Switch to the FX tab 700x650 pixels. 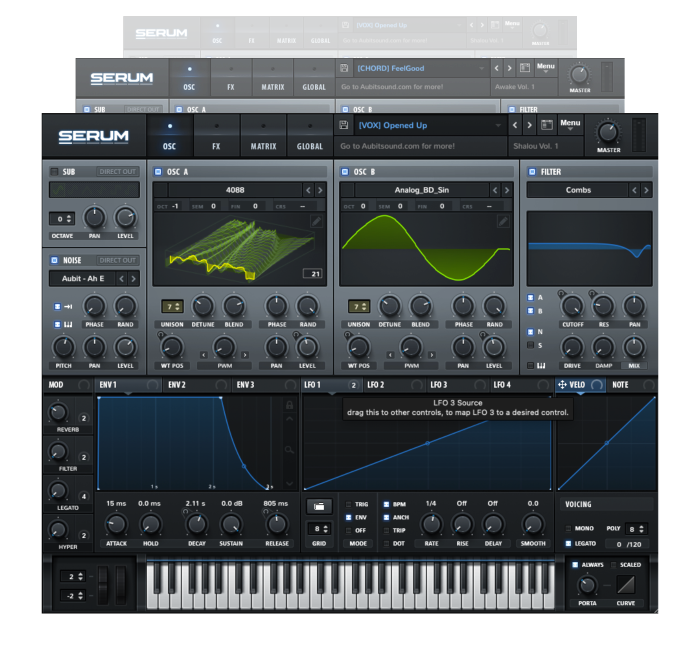coord(217,136)
